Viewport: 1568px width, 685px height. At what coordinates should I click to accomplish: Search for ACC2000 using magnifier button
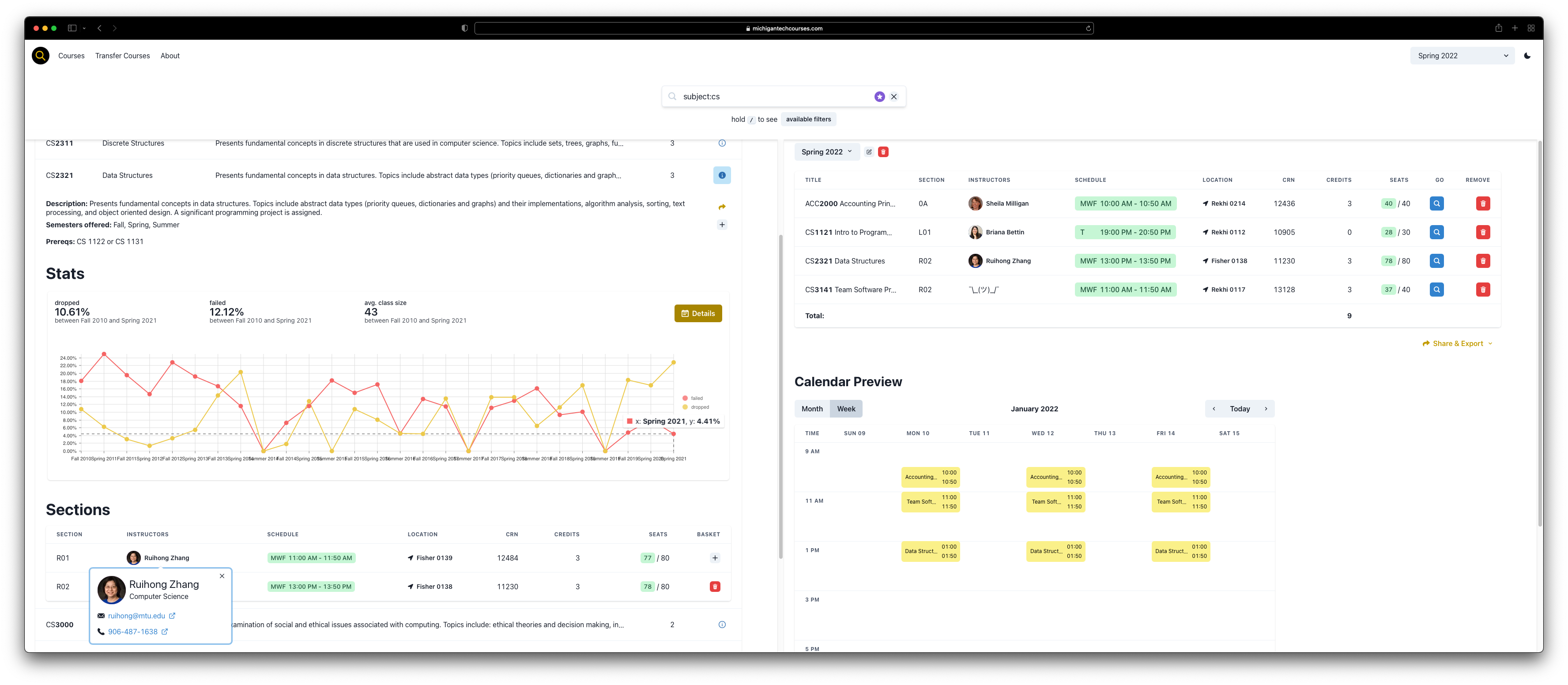pyautogui.click(x=1436, y=204)
